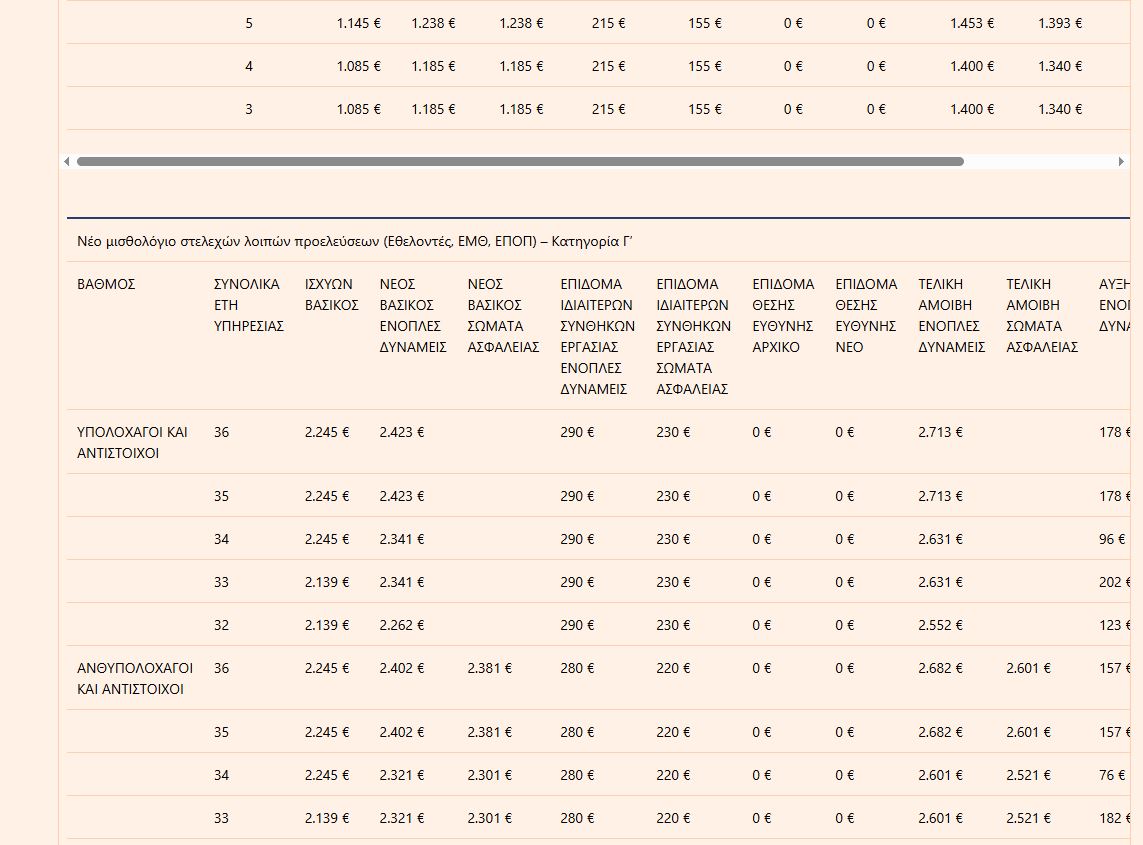This screenshot has height=845, width=1143.
Task: Click the ΣΥΝΟΛΙΚΑ ΕΤΗ ΥΠΗΡΕΣΙΑΣ column header
Action: (248, 305)
